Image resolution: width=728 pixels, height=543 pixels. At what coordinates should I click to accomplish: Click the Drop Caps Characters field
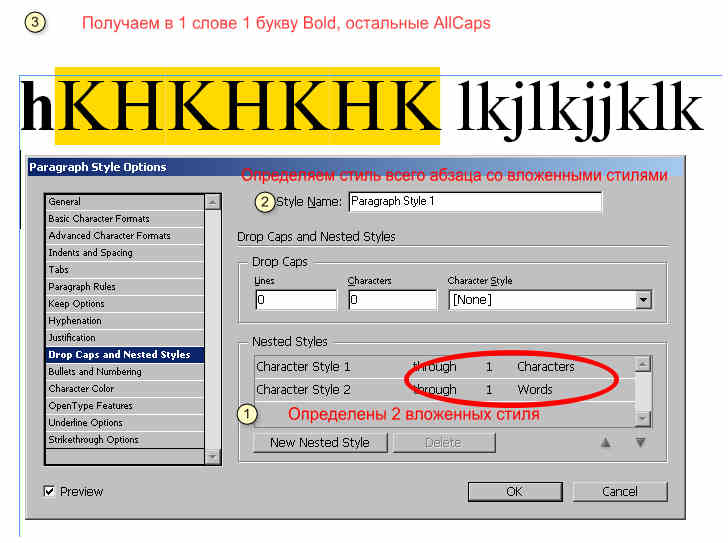click(x=392, y=300)
